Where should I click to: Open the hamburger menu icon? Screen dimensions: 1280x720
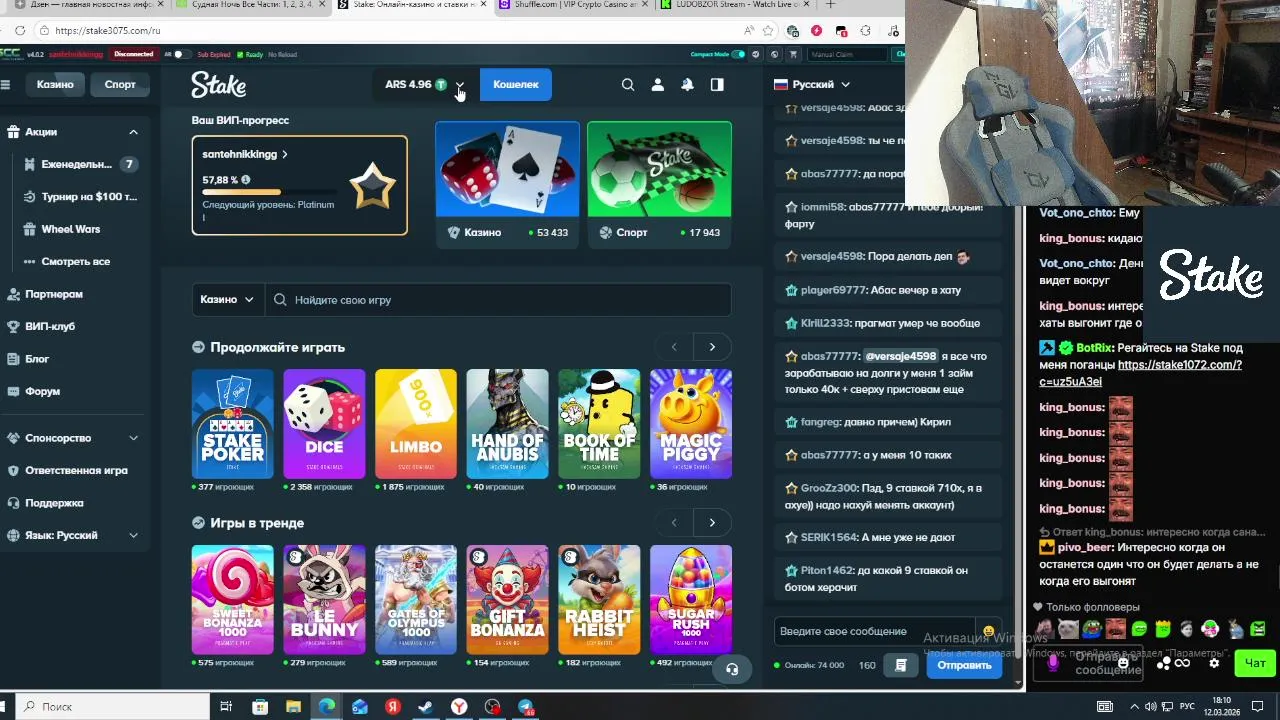(x=5, y=85)
